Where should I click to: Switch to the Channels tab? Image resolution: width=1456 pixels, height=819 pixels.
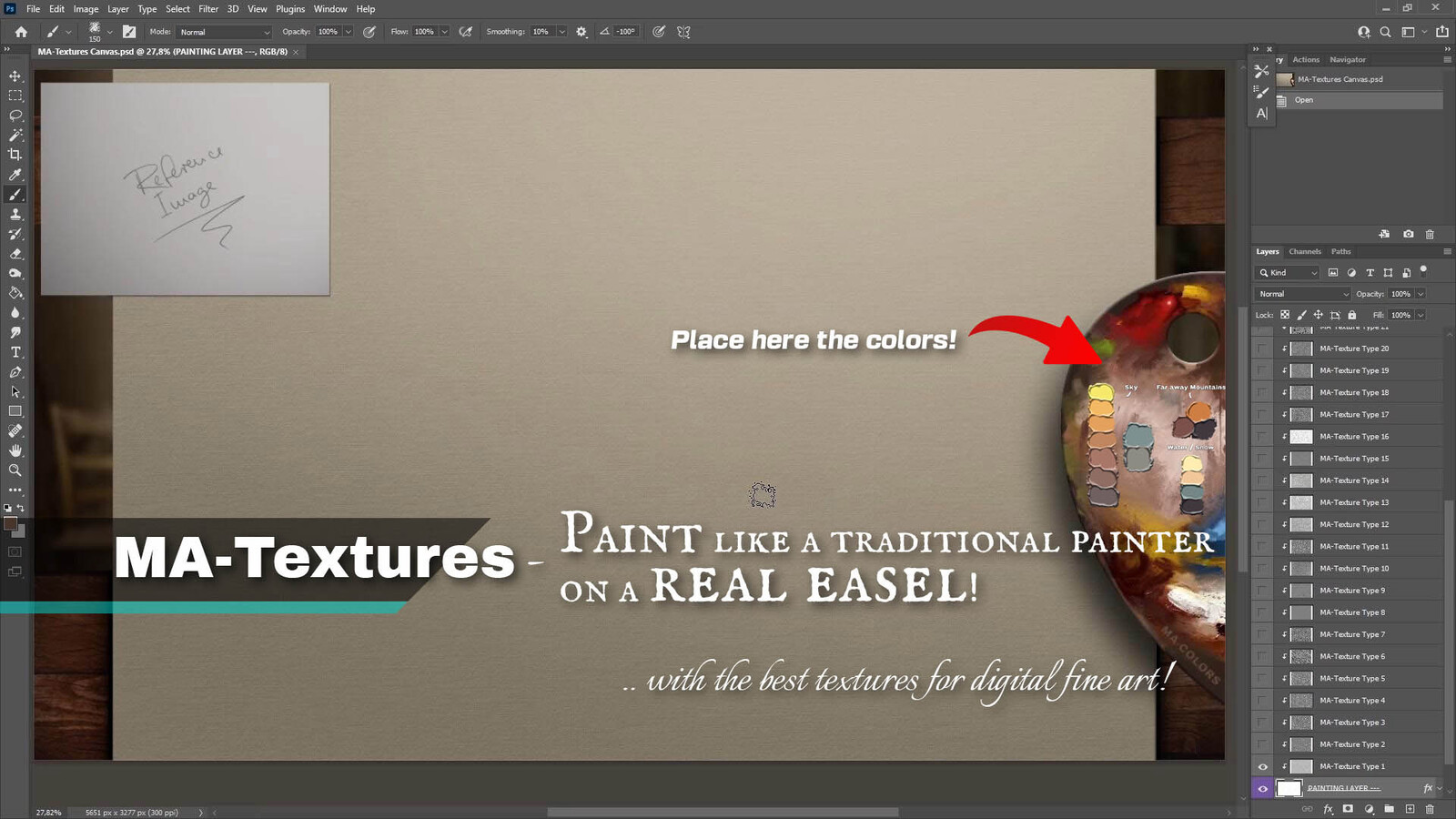coord(1305,252)
